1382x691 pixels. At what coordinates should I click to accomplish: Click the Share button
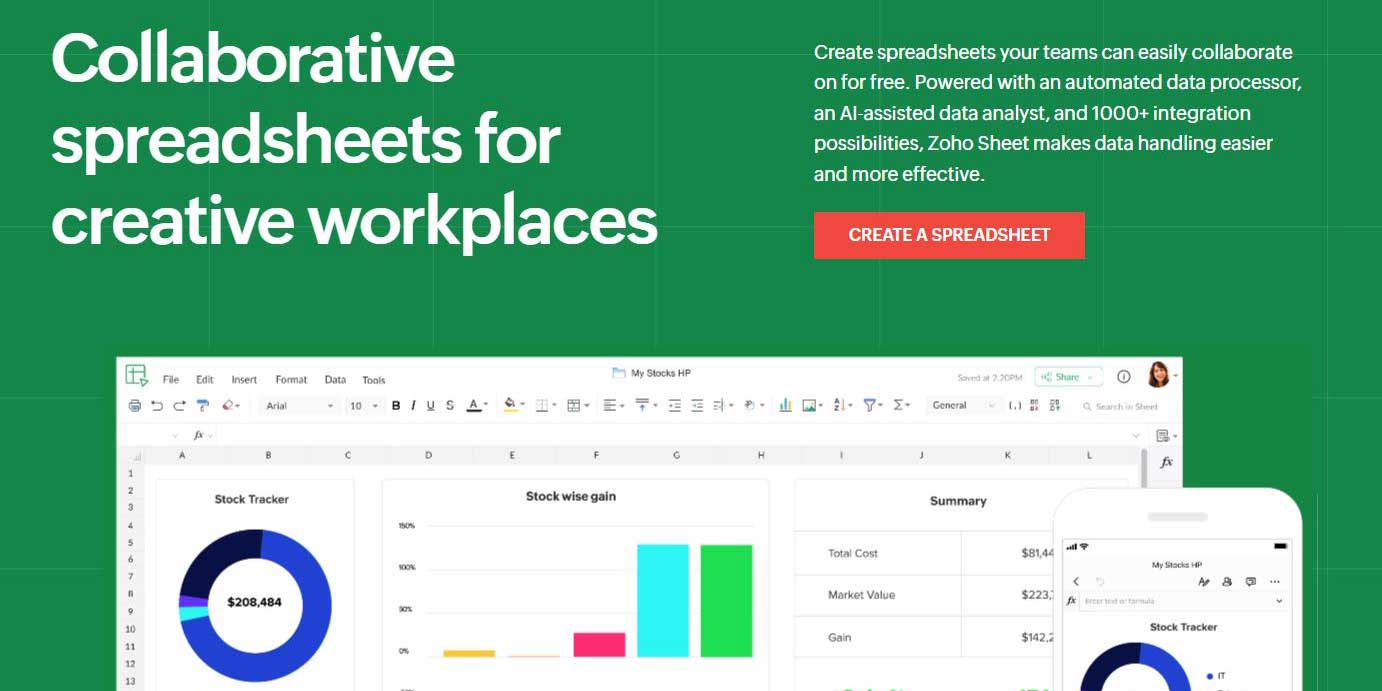pos(1067,377)
